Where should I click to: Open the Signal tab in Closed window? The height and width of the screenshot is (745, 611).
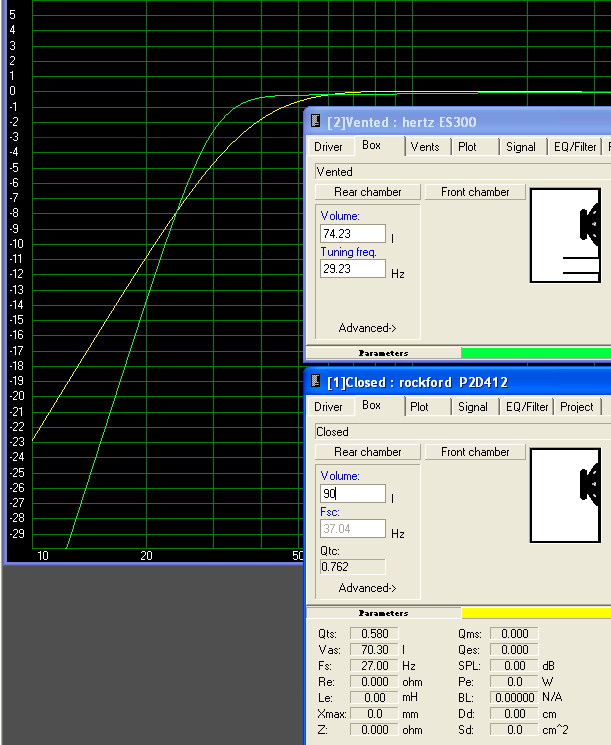pos(473,407)
